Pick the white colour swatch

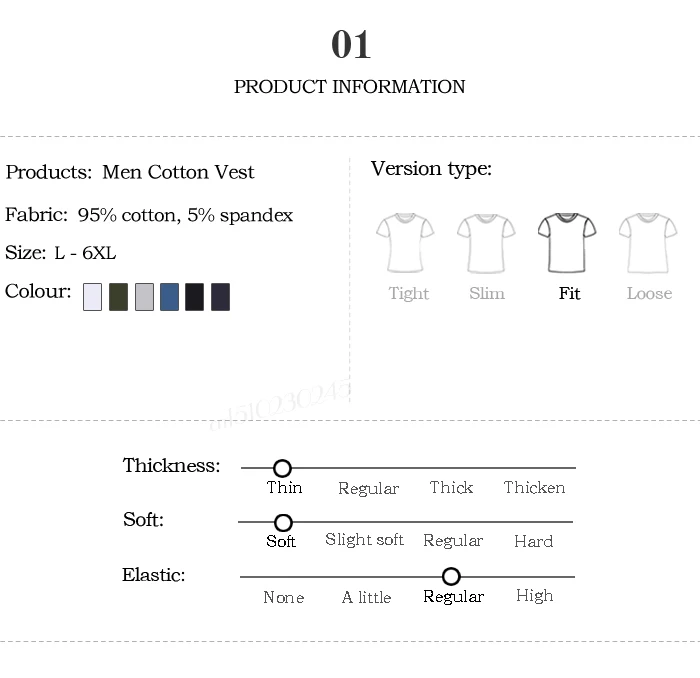92,297
